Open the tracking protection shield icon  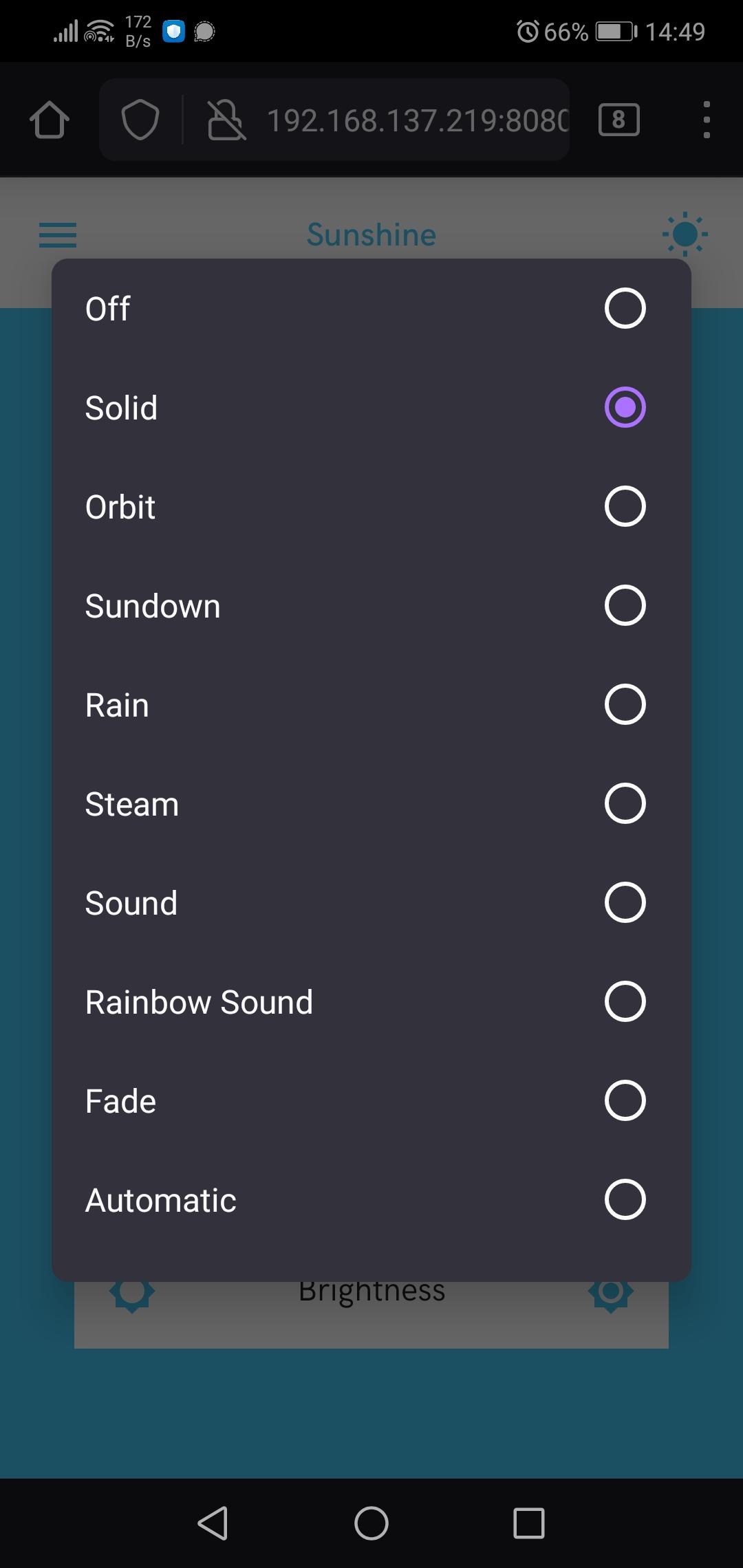tap(140, 120)
